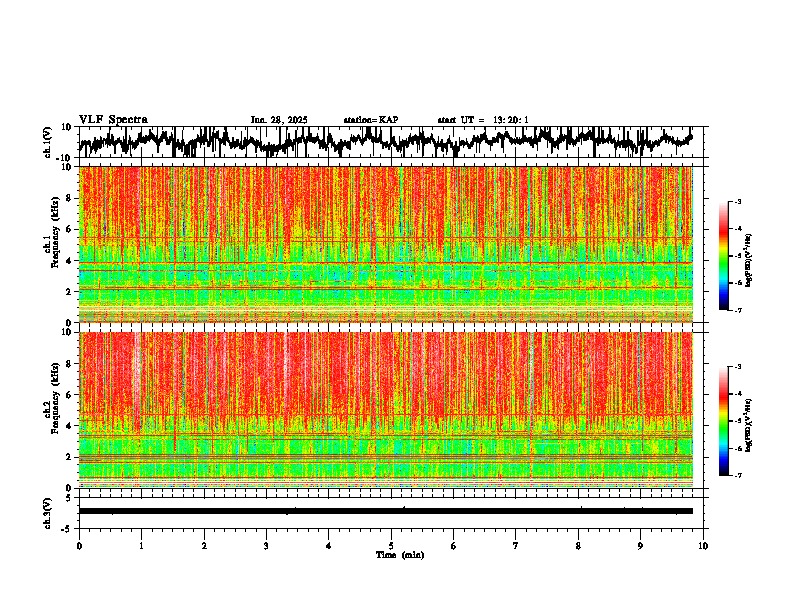Click the "-5" tick on ch.3 voltage axis
The width and height of the screenshot is (792, 612).
pos(66,529)
